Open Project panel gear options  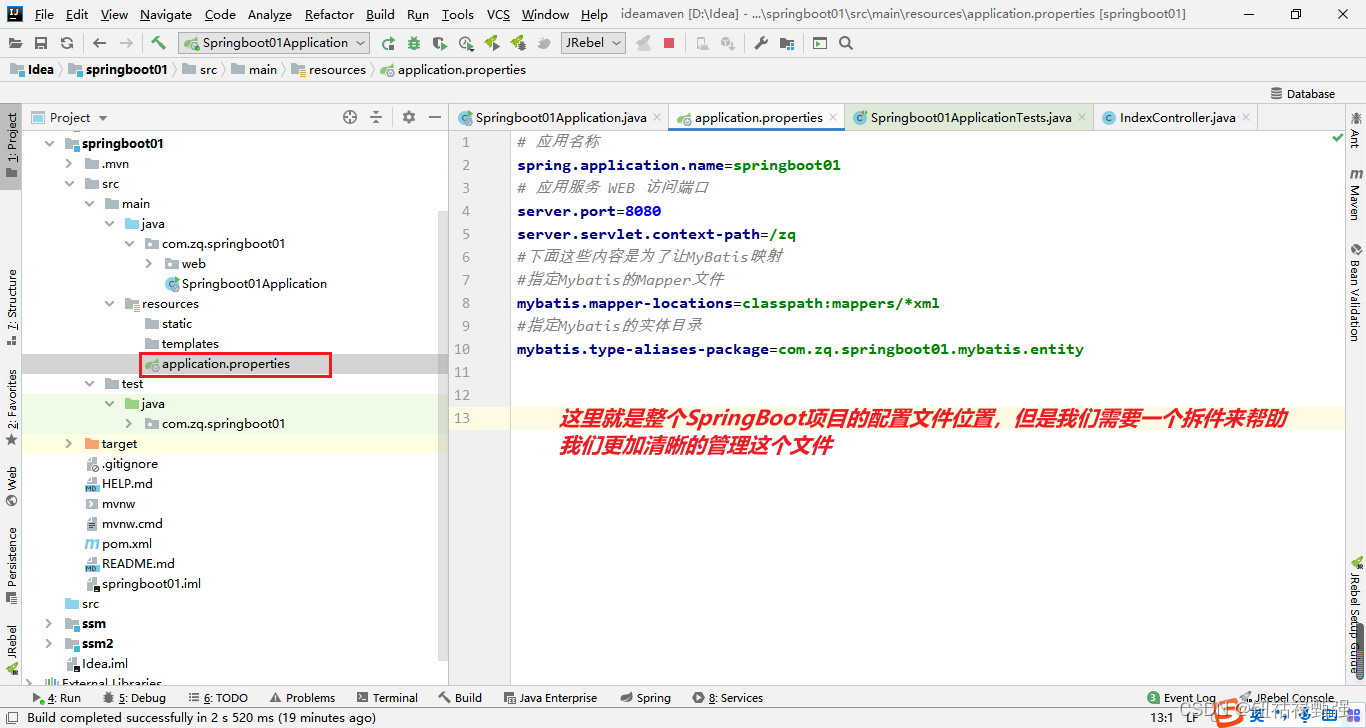[408, 117]
